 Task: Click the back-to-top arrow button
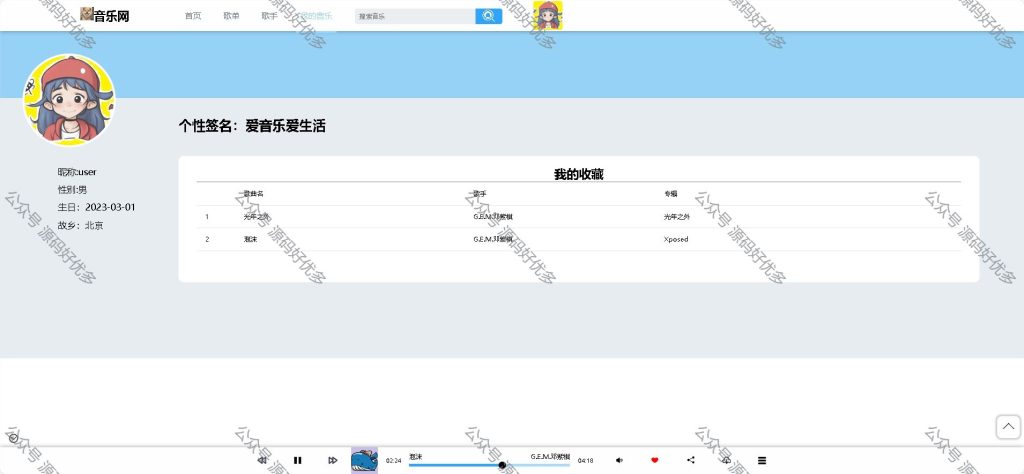[x=1008, y=427]
